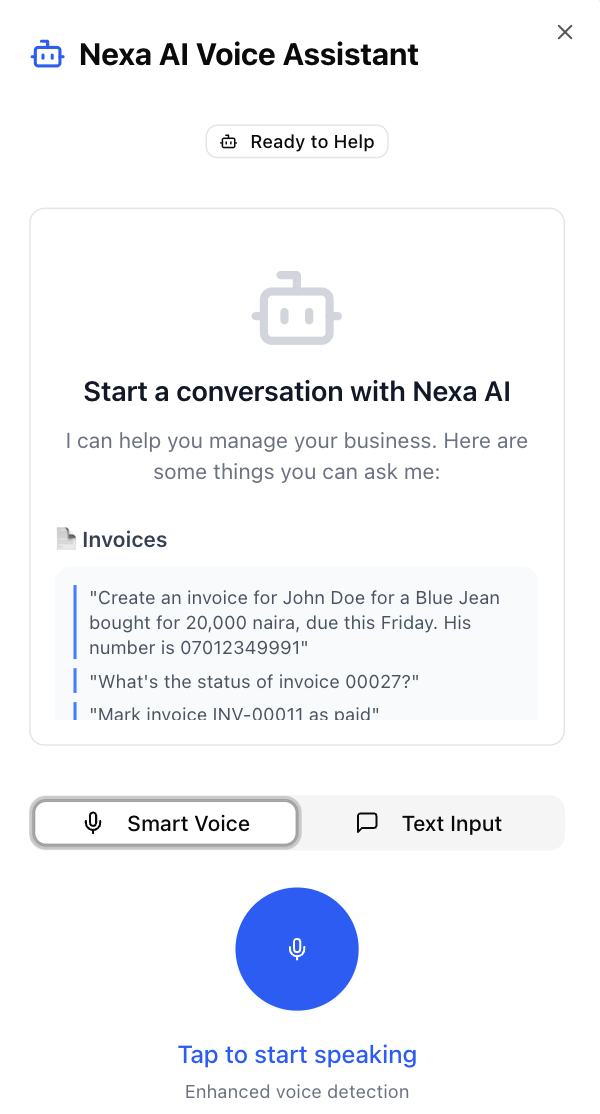
Task: Click the Invoices section heading
Action: (x=124, y=540)
